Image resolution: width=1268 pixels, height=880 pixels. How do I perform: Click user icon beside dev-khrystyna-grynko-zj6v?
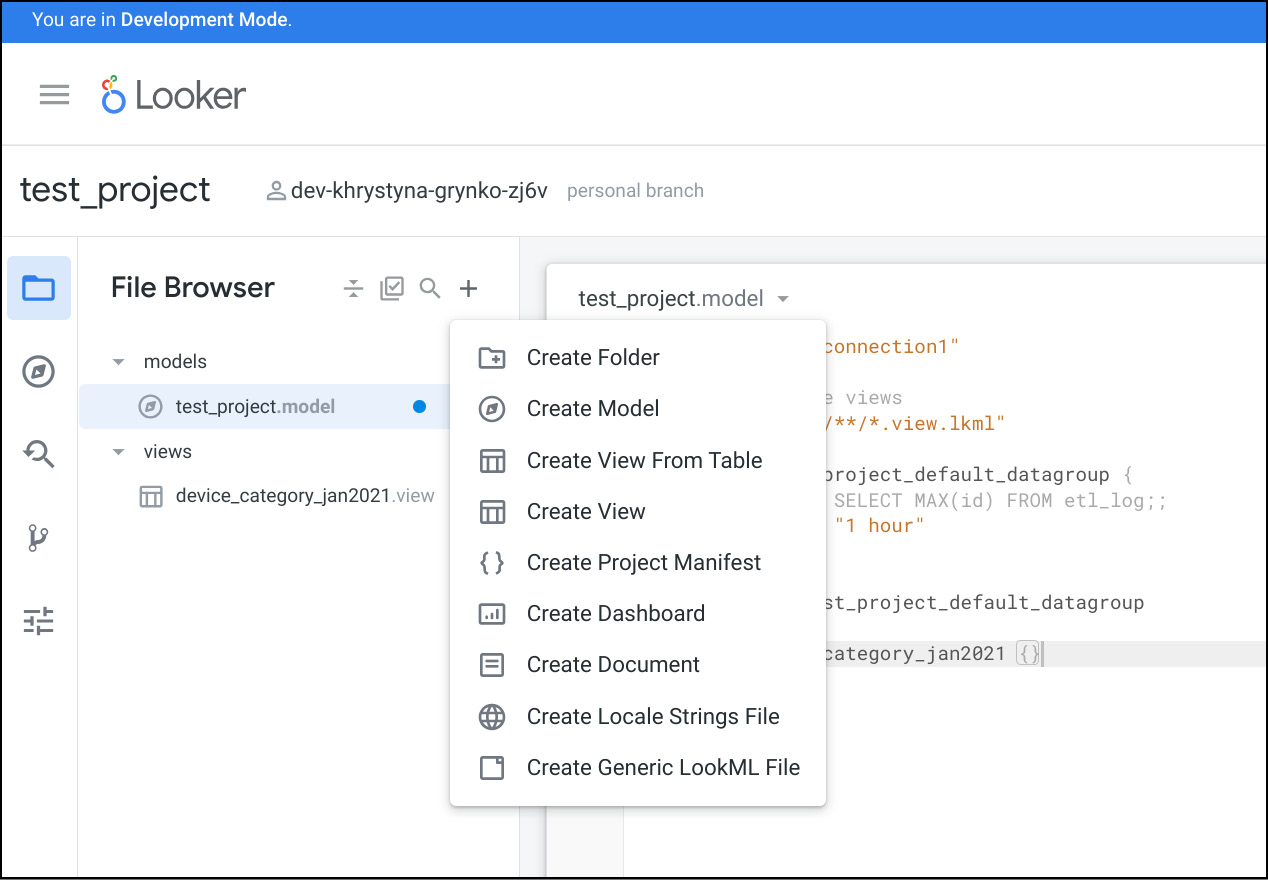[276, 191]
